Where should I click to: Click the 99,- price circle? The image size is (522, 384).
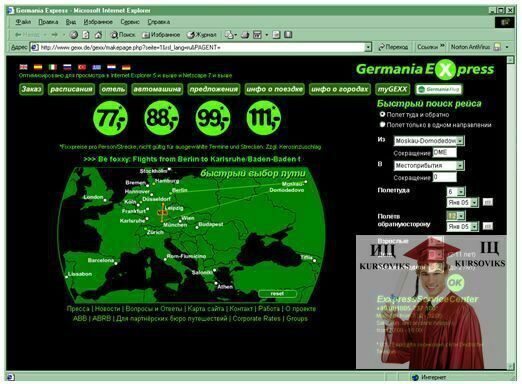[x=213, y=118]
